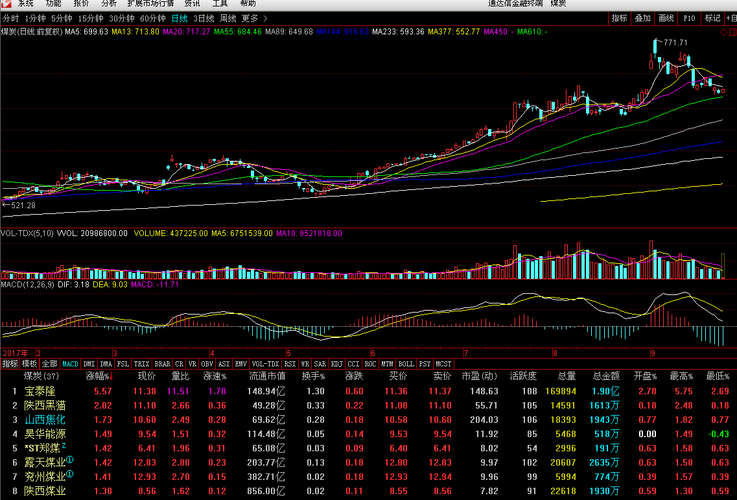This screenshot has height=500, width=737.
Task: Click the MA5: 699.63 legend value
Action: click(x=86, y=32)
